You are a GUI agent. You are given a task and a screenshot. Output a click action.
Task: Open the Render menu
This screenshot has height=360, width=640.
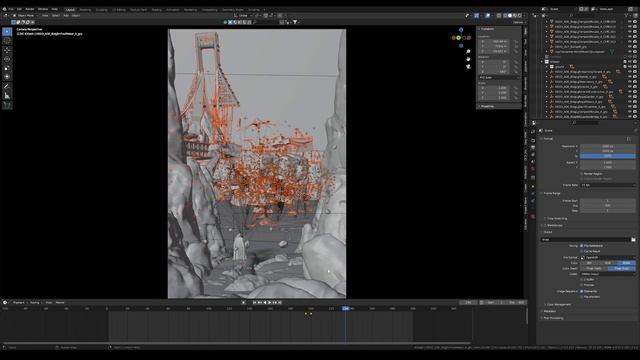coord(30,9)
